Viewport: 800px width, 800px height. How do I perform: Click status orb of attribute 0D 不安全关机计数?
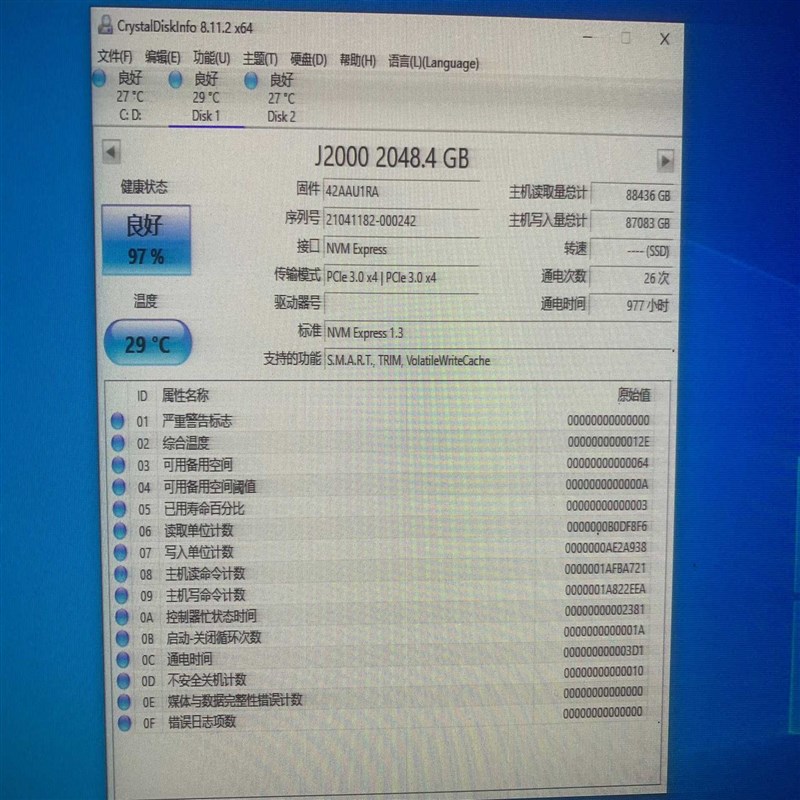[x=123, y=680]
